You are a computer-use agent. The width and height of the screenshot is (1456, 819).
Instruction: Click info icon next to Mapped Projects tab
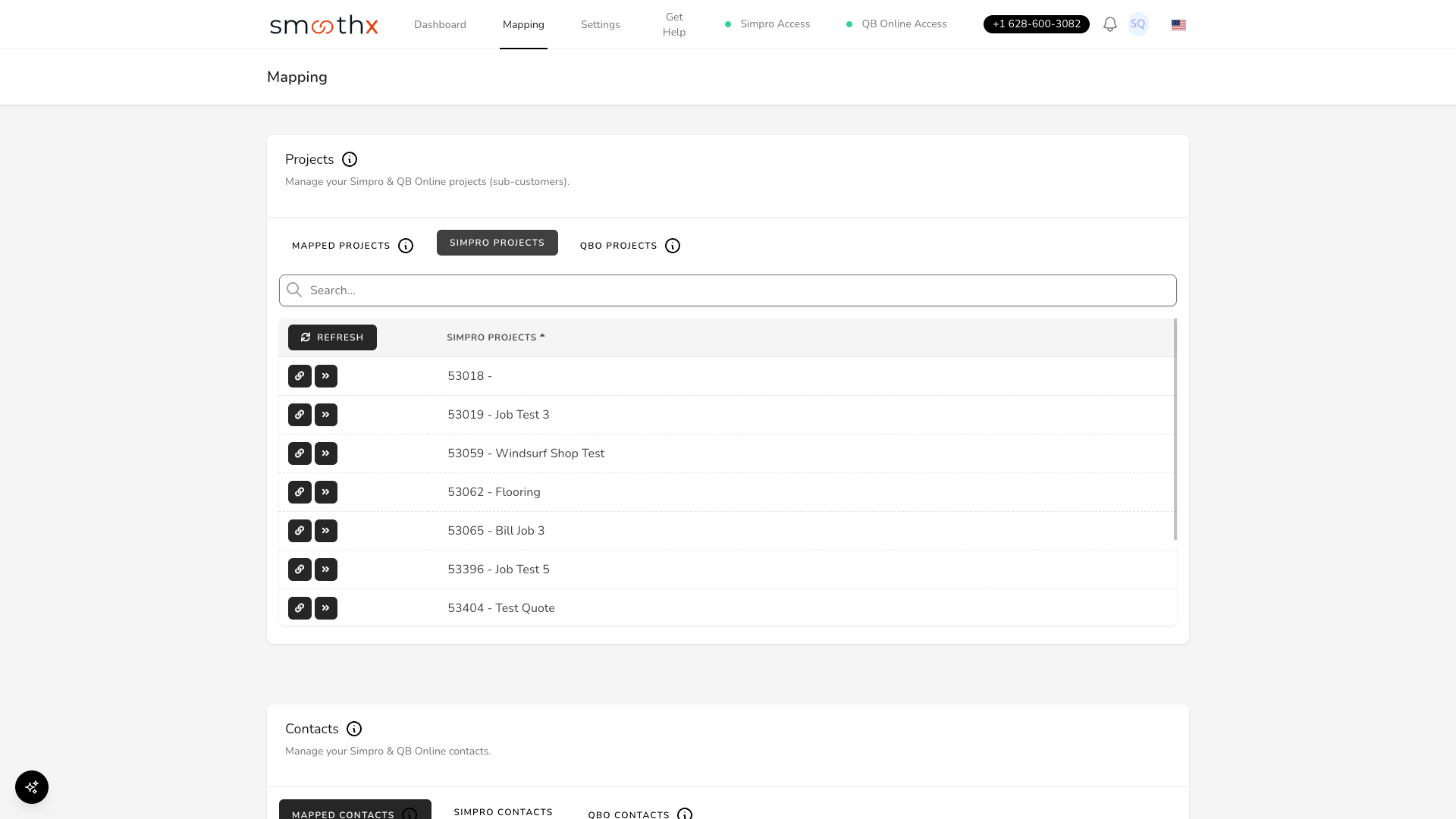[406, 246]
